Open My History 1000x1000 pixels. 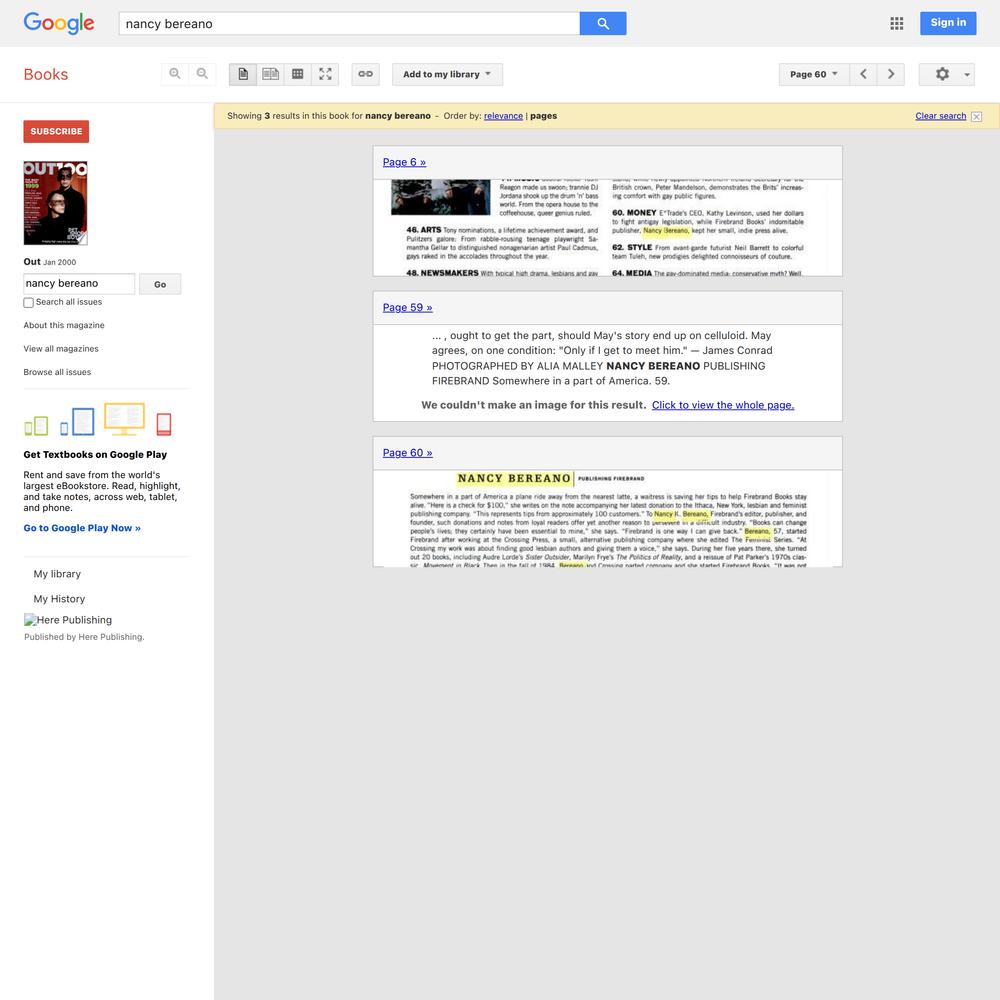(59, 599)
